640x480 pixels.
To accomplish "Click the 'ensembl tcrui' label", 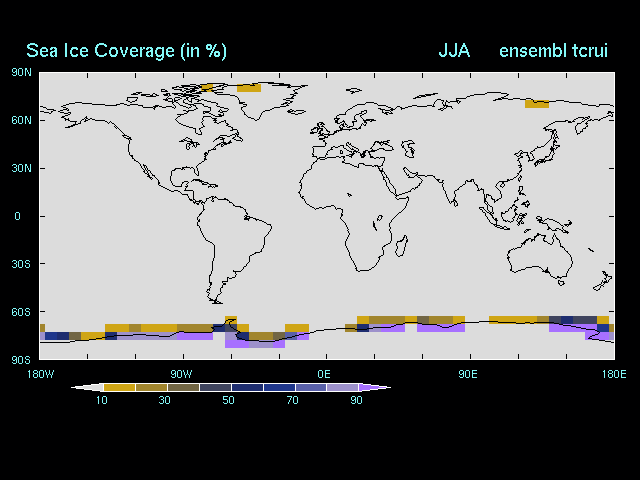I will [x=553, y=51].
